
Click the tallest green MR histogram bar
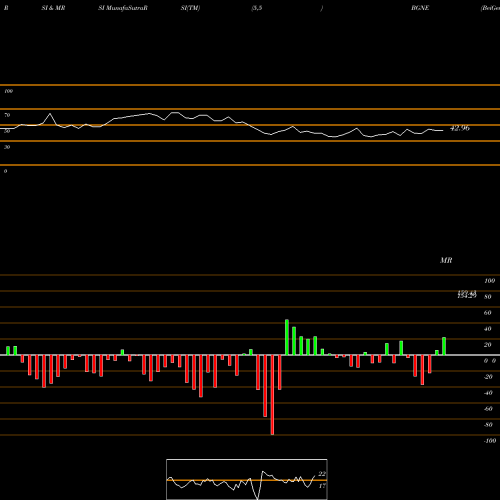pyautogui.click(x=287, y=337)
